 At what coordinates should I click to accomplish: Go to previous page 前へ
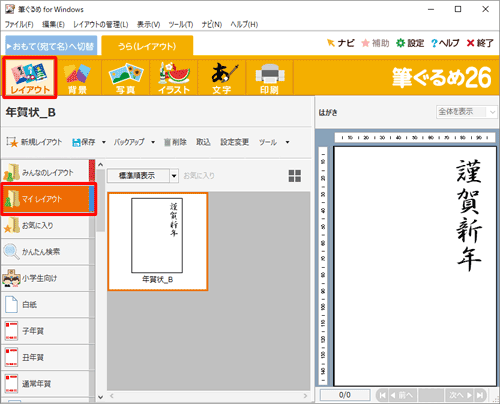[403, 395]
